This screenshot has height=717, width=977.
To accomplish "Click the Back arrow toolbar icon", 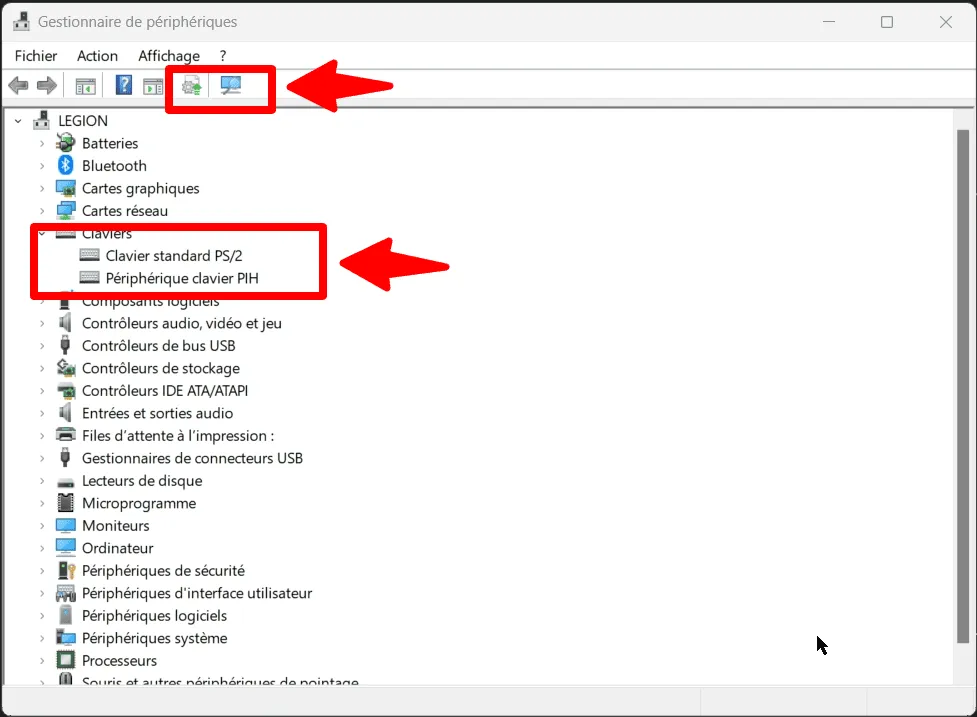I will point(19,85).
